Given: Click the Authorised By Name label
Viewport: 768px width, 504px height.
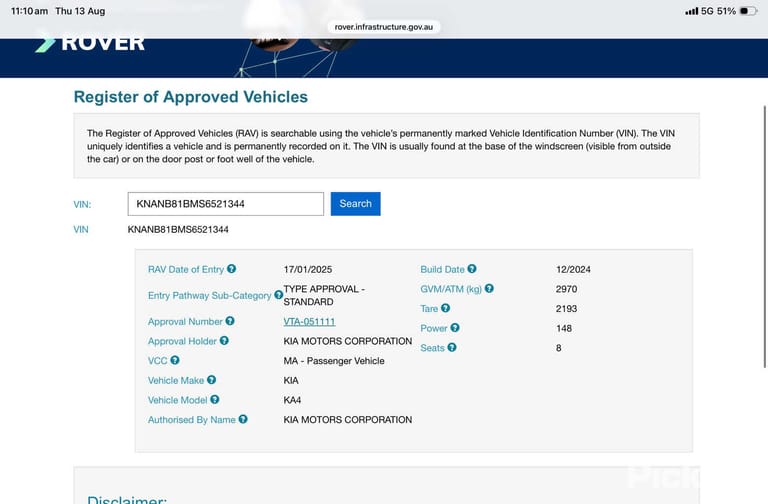Looking at the screenshot, I should click(x=192, y=420).
